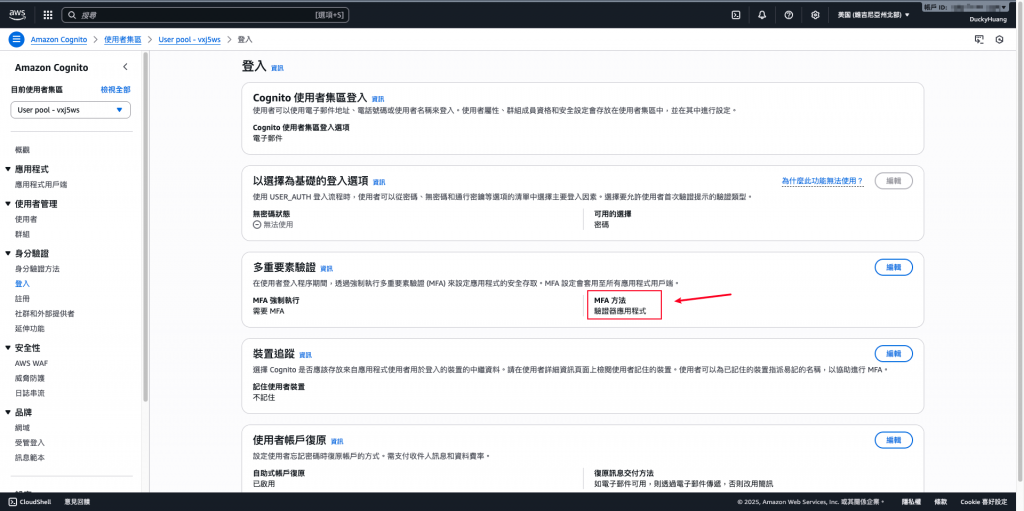The width and height of the screenshot is (1024, 511).
Task: Open the region selector 美國 dropdown
Action: click(873, 14)
